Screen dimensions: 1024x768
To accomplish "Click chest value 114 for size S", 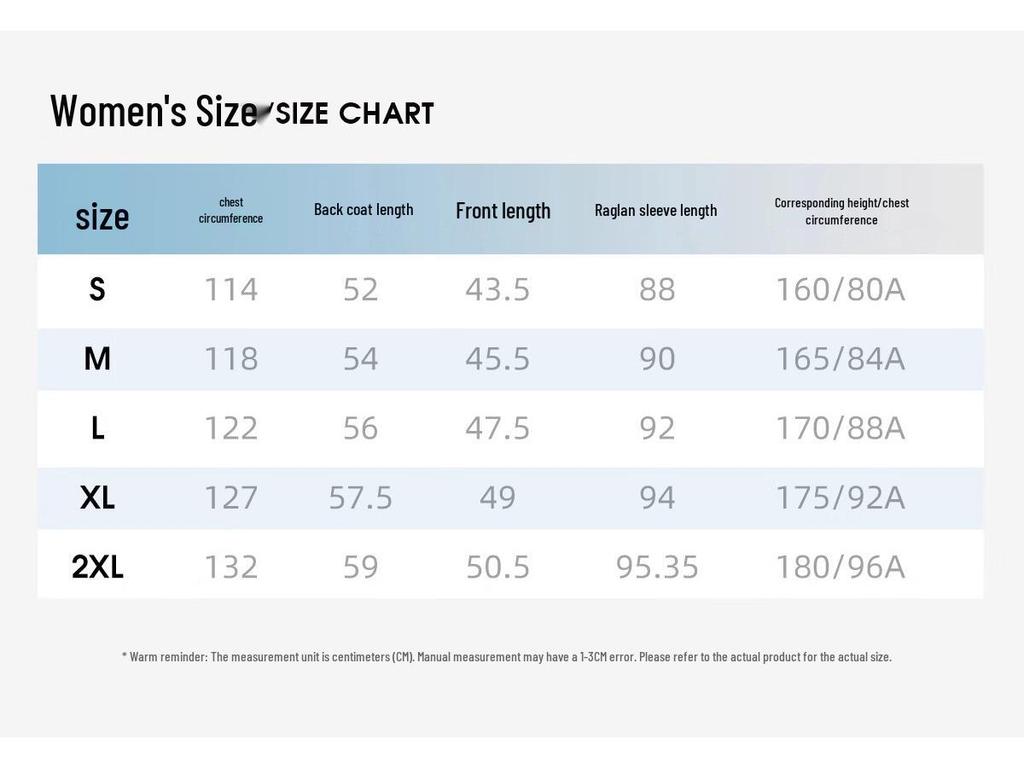I will [231, 289].
